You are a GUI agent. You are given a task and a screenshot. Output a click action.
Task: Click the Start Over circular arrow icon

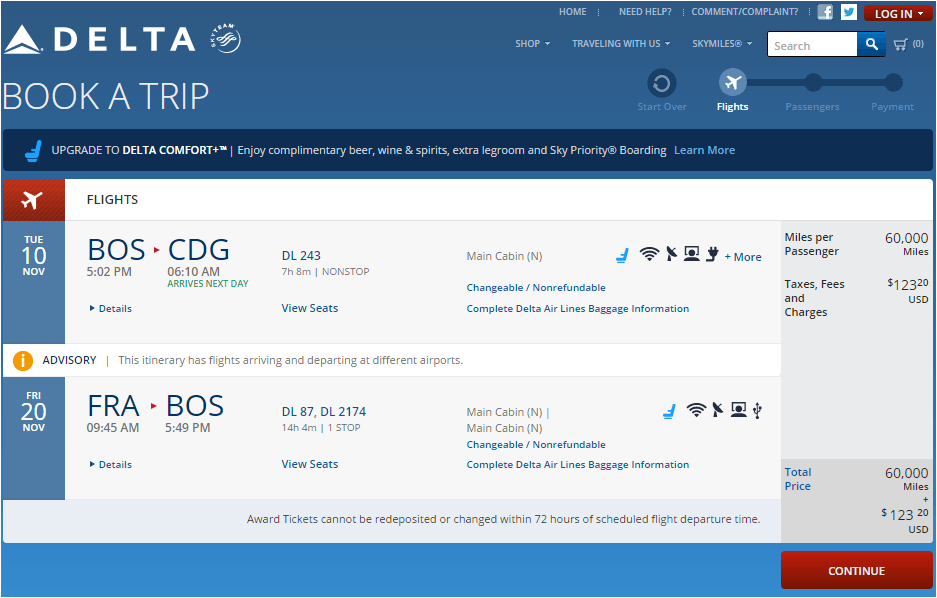pos(662,83)
